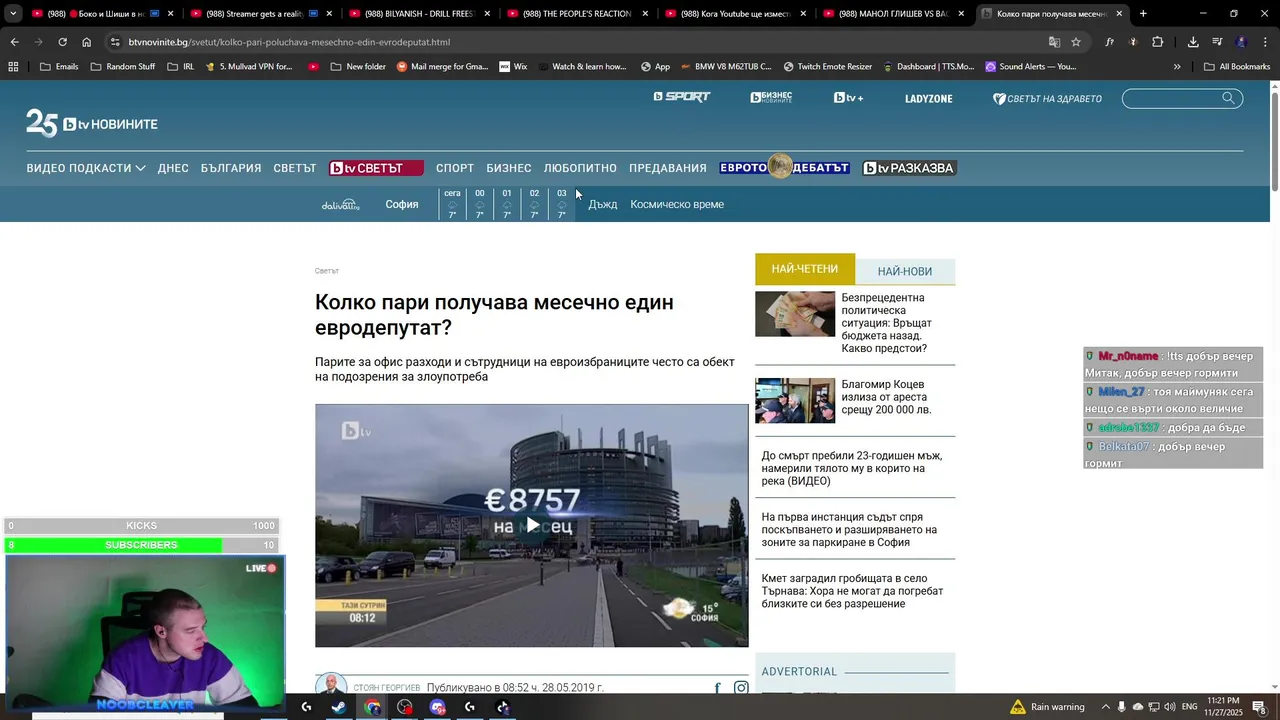1280x720 pixels.
Task: Open the Instagram icon below the video
Action: click(741, 688)
